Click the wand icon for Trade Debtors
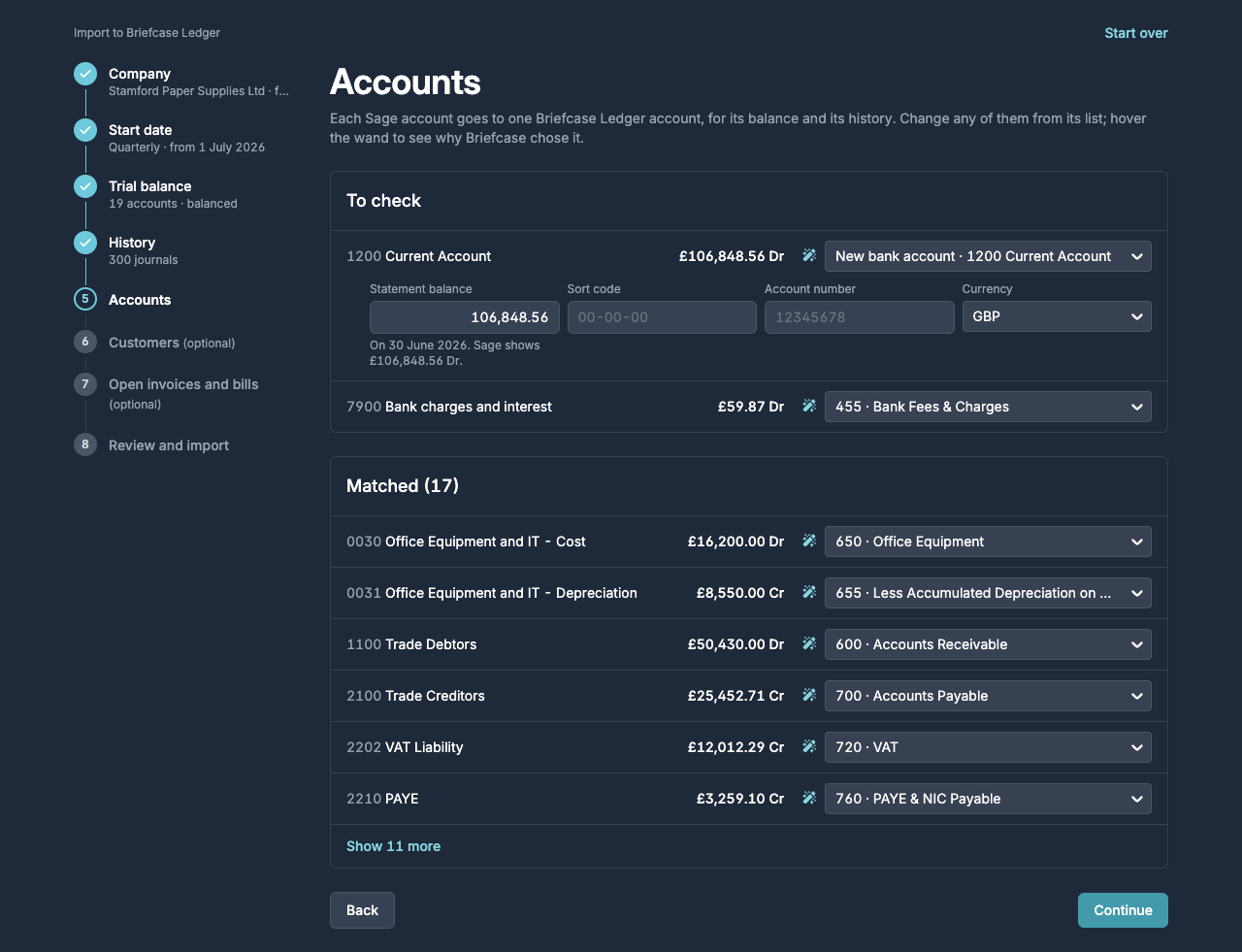 808,644
